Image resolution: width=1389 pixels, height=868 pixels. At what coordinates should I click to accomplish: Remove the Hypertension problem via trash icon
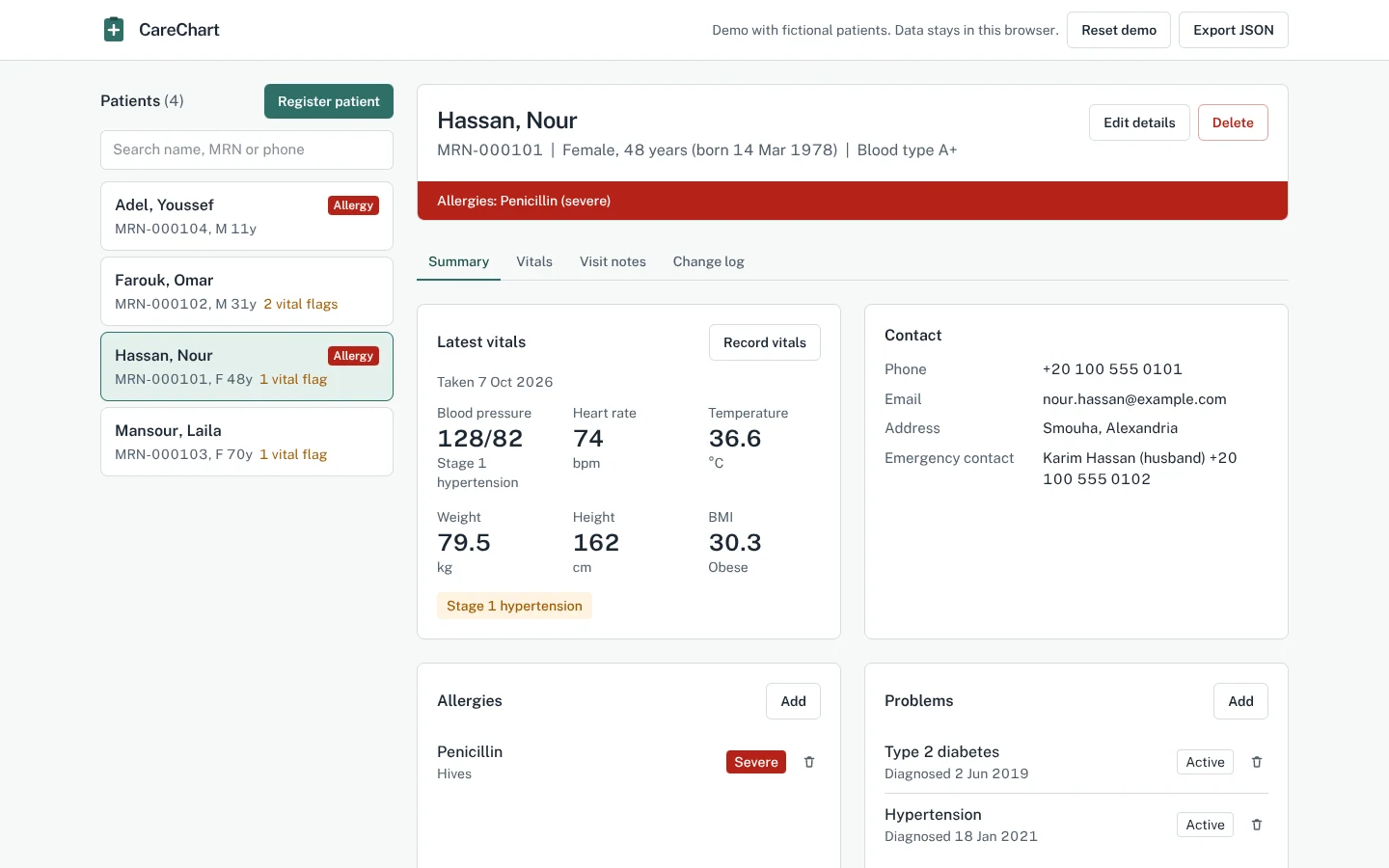(x=1257, y=825)
